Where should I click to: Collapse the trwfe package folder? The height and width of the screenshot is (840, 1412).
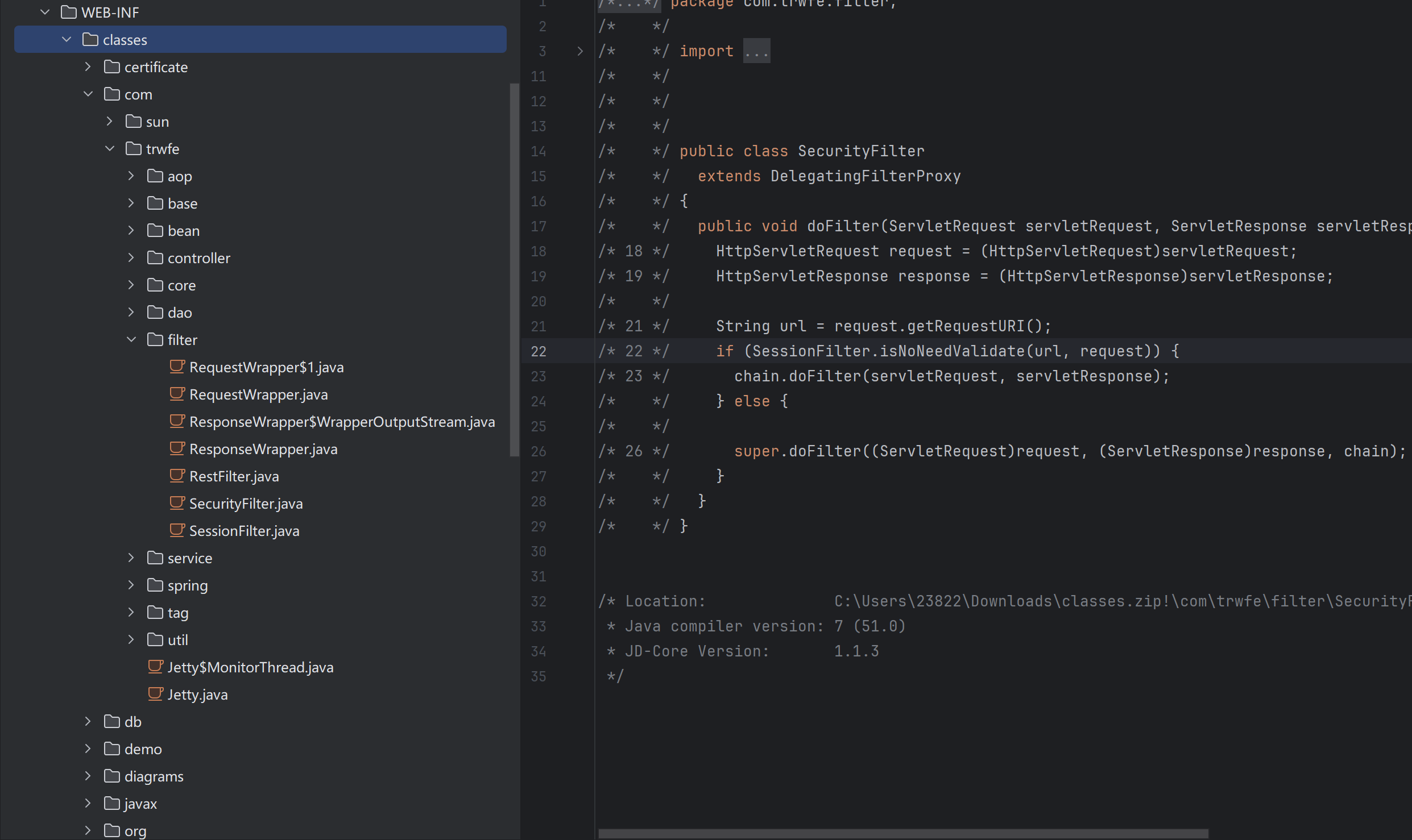[110, 148]
